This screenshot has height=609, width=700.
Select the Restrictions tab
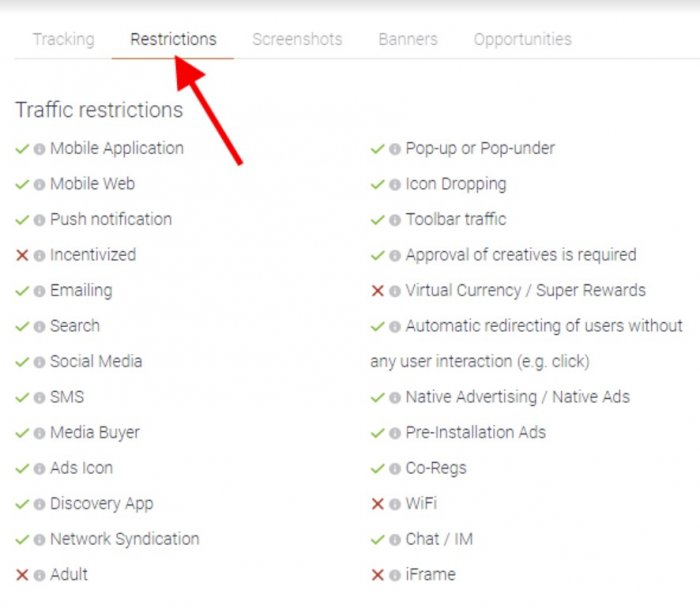pyautogui.click(x=173, y=40)
